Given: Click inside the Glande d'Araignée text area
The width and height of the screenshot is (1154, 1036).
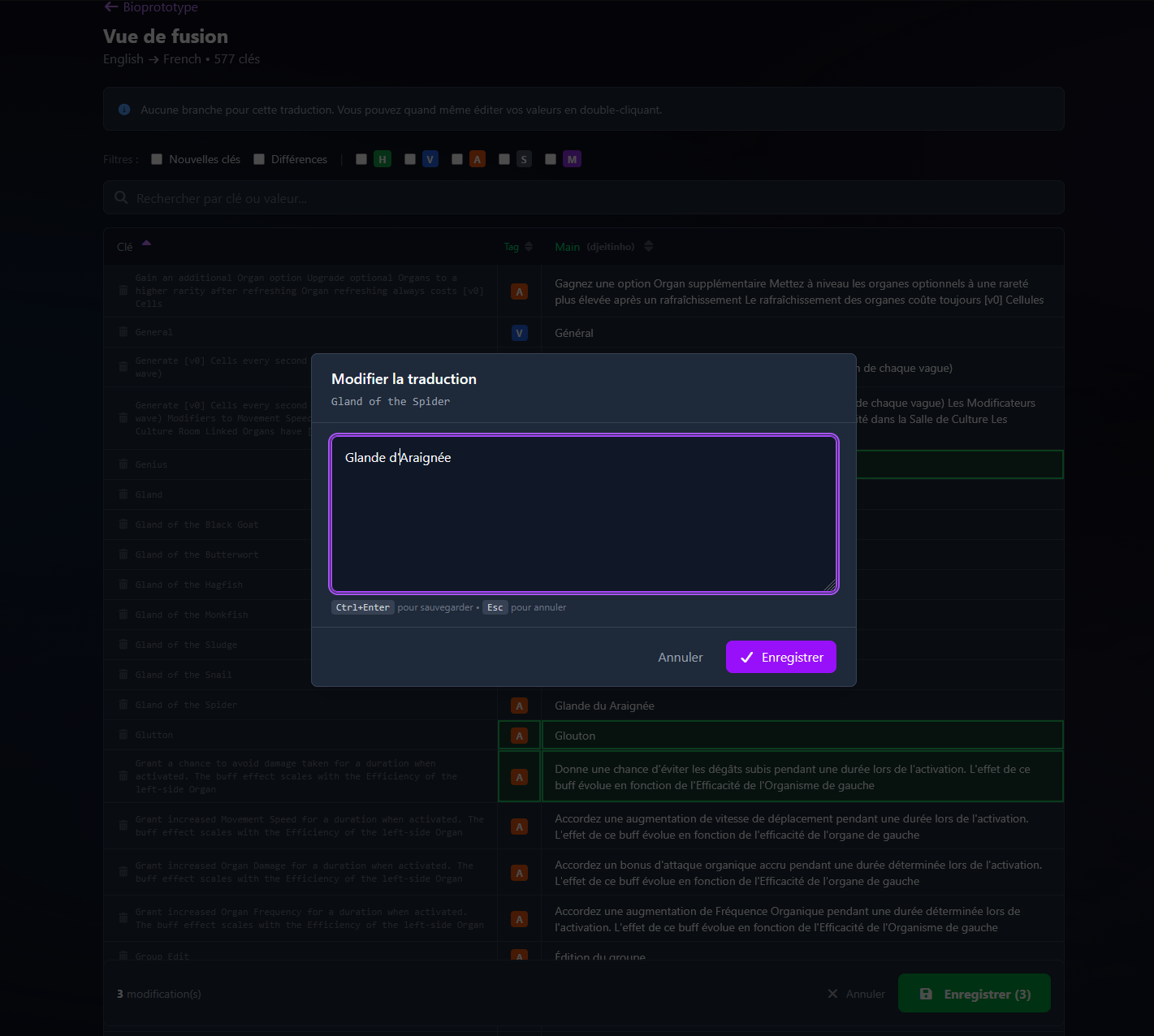Looking at the screenshot, I should click(x=582, y=512).
